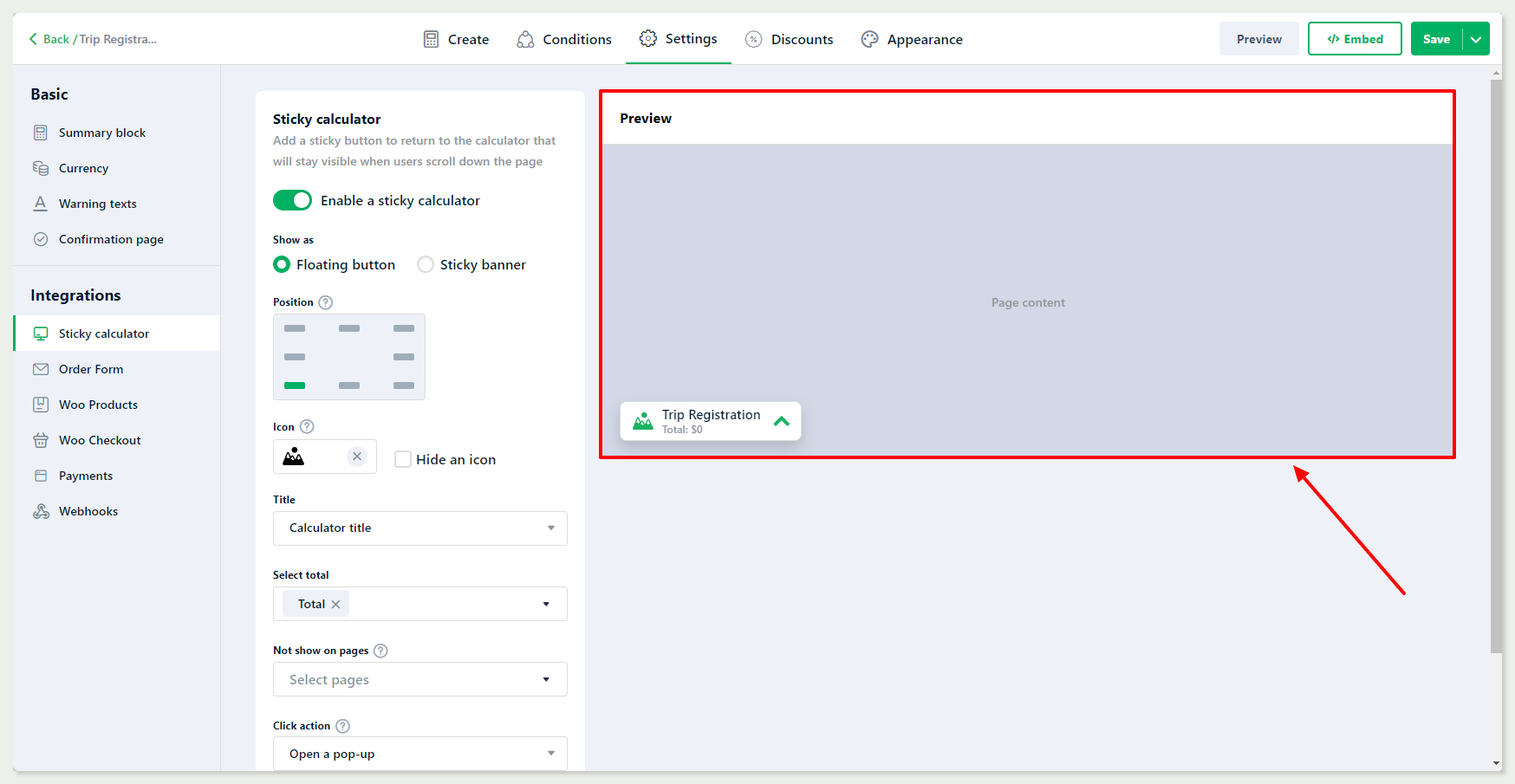Click the Not show on pages help icon

[x=380, y=651]
